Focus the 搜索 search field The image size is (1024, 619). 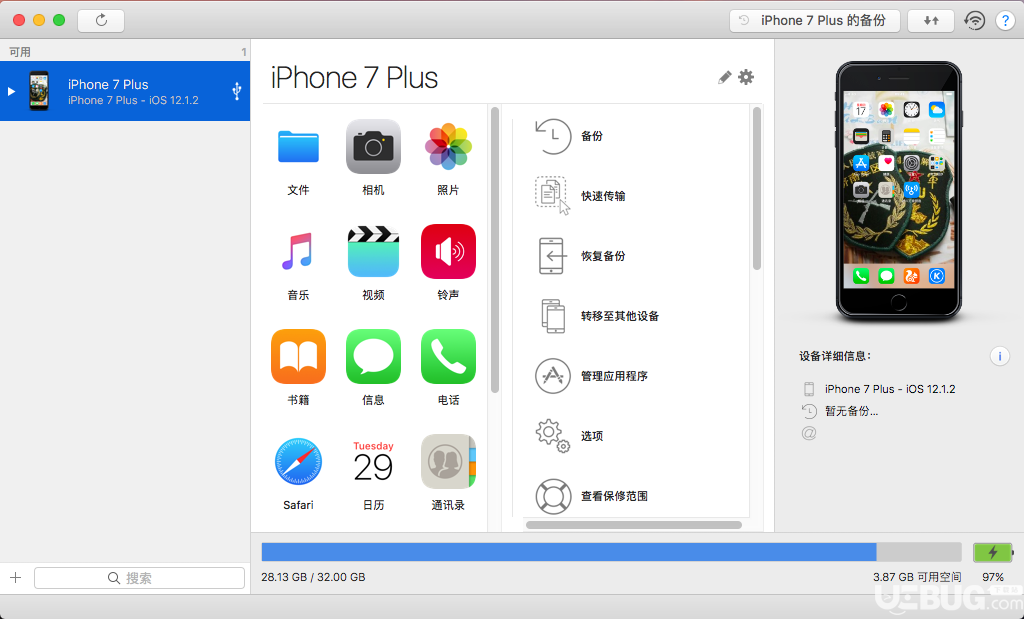[x=139, y=578]
